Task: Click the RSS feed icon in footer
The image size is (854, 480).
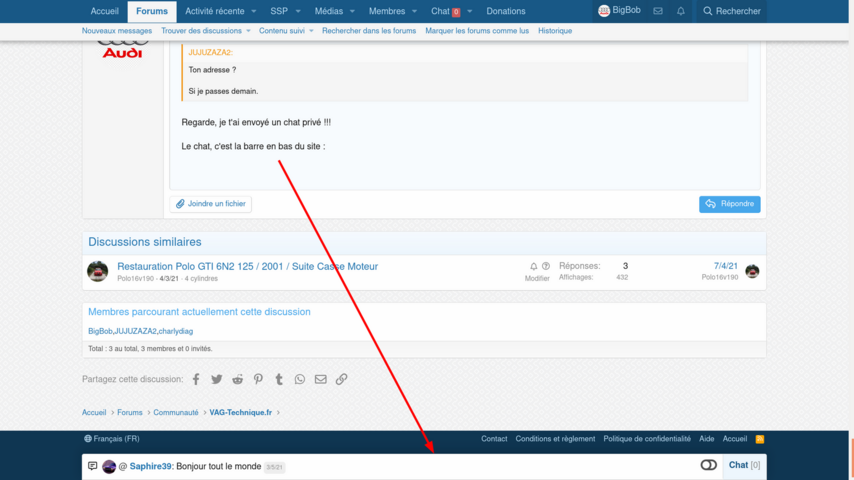Action: 760,439
